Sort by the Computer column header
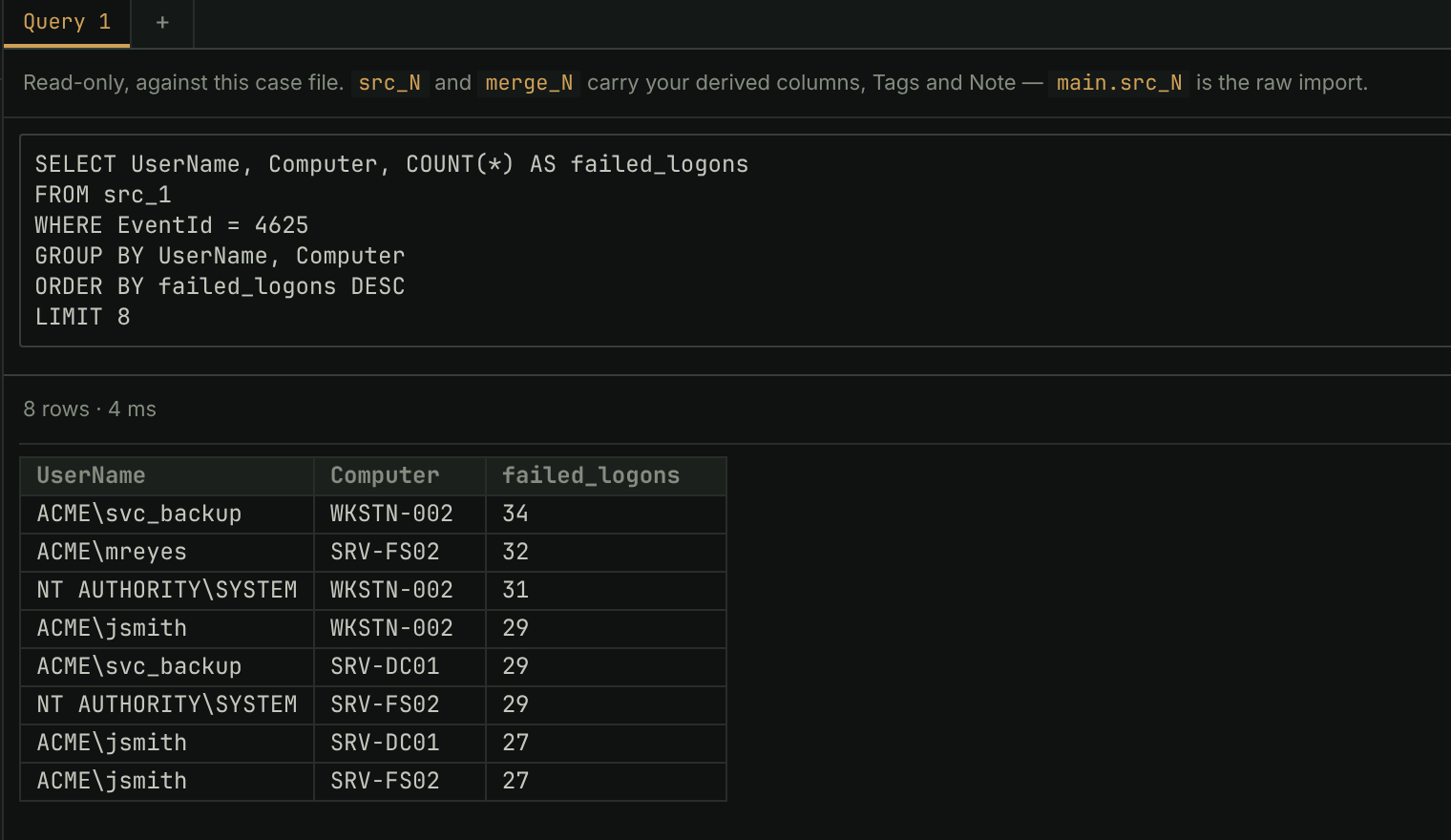This screenshot has width=1451, height=840. (400, 475)
